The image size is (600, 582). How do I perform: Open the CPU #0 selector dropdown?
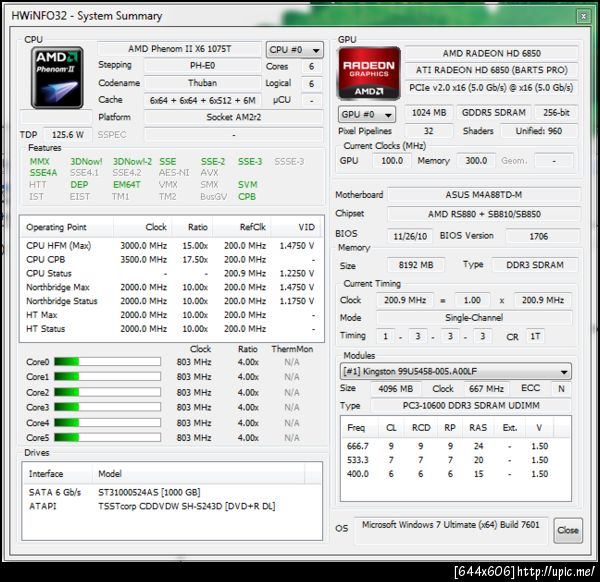point(294,50)
